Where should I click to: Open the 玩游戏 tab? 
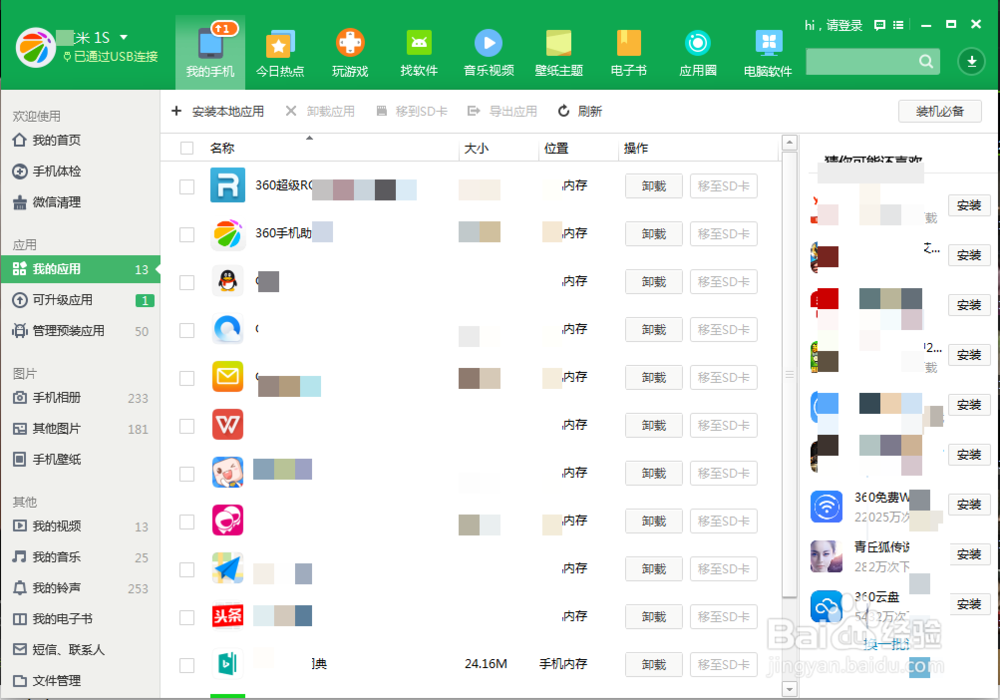350,52
